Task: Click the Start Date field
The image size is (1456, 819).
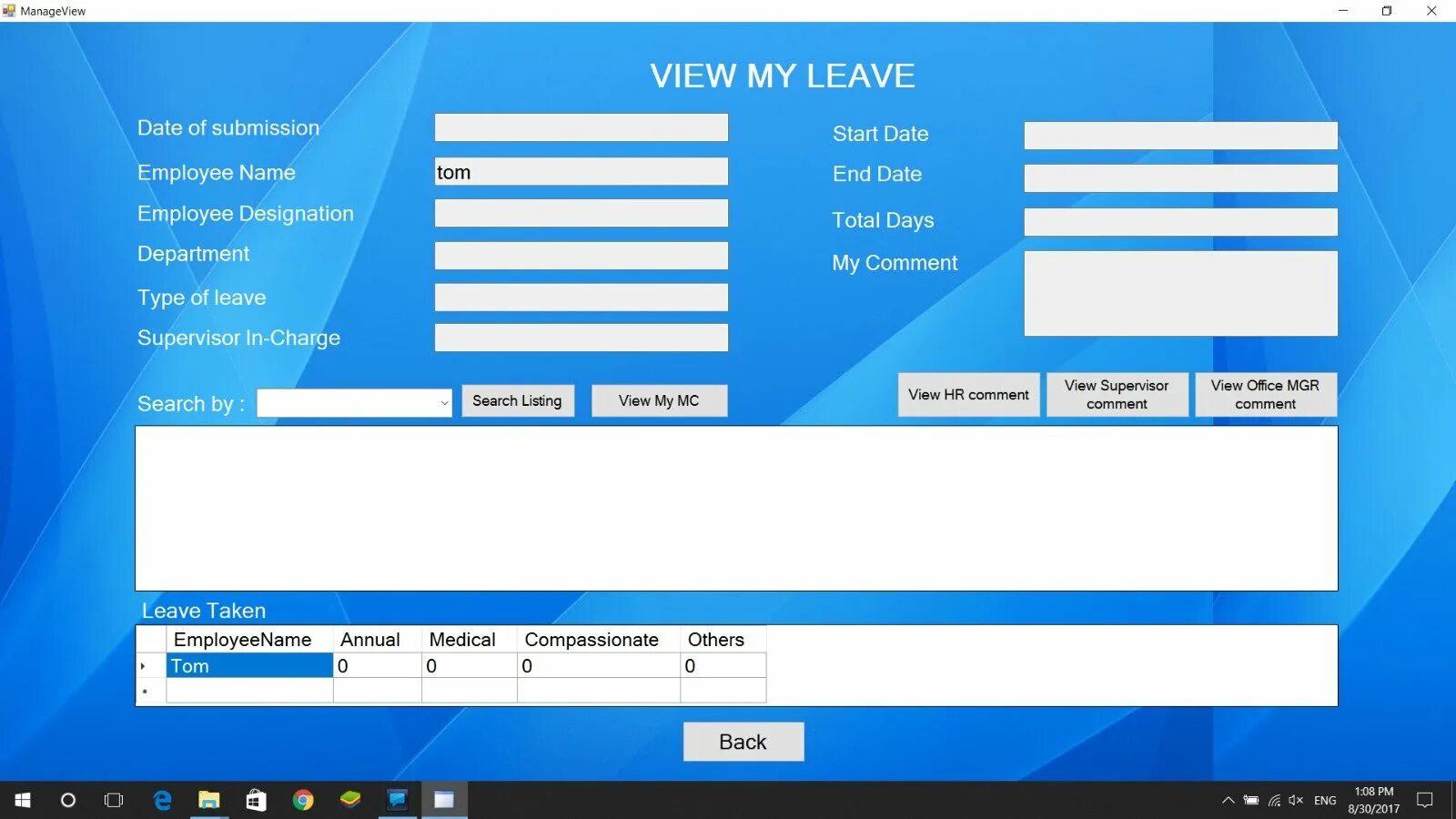Action: 1181,136
